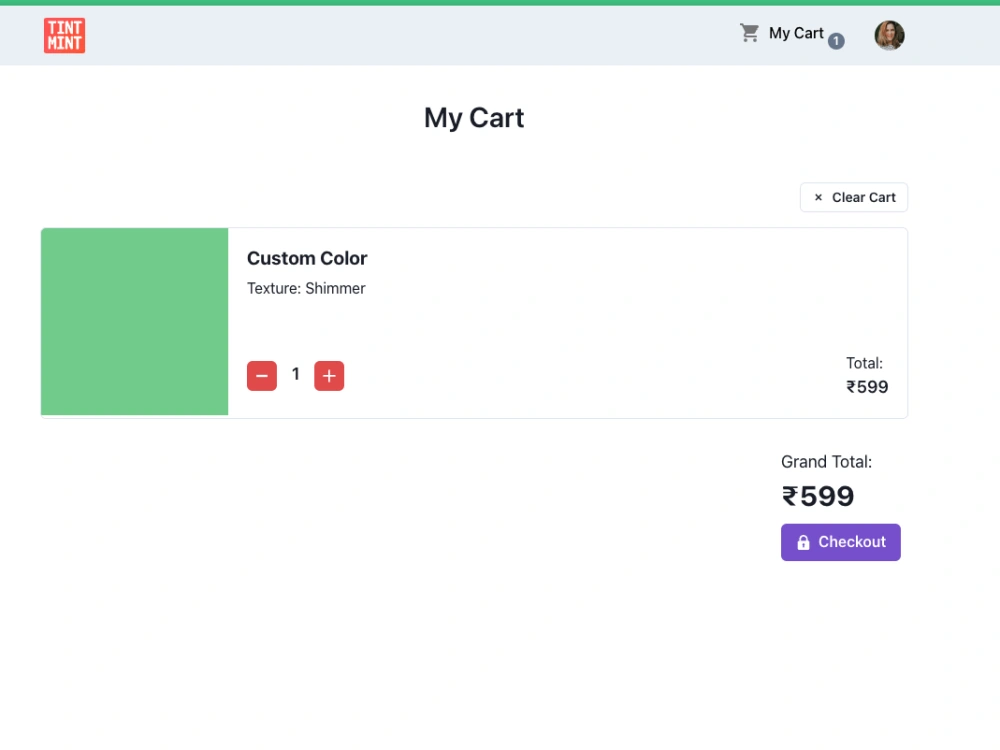Click the quantity value 1
Screen dimensions: 1000x750
[295, 374]
